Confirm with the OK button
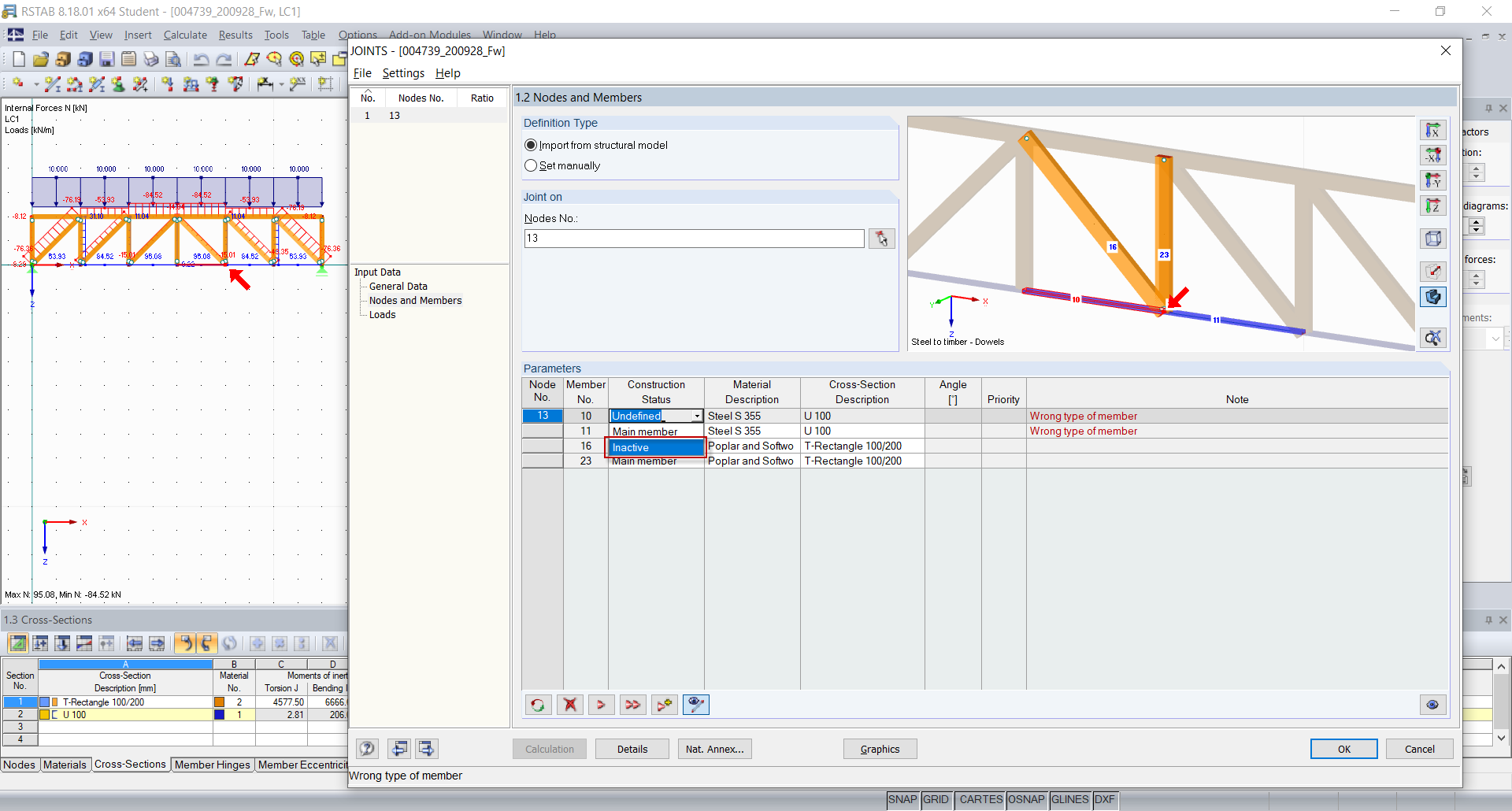Image resolution: width=1512 pixels, height=811 pixels. point(1344,749)
